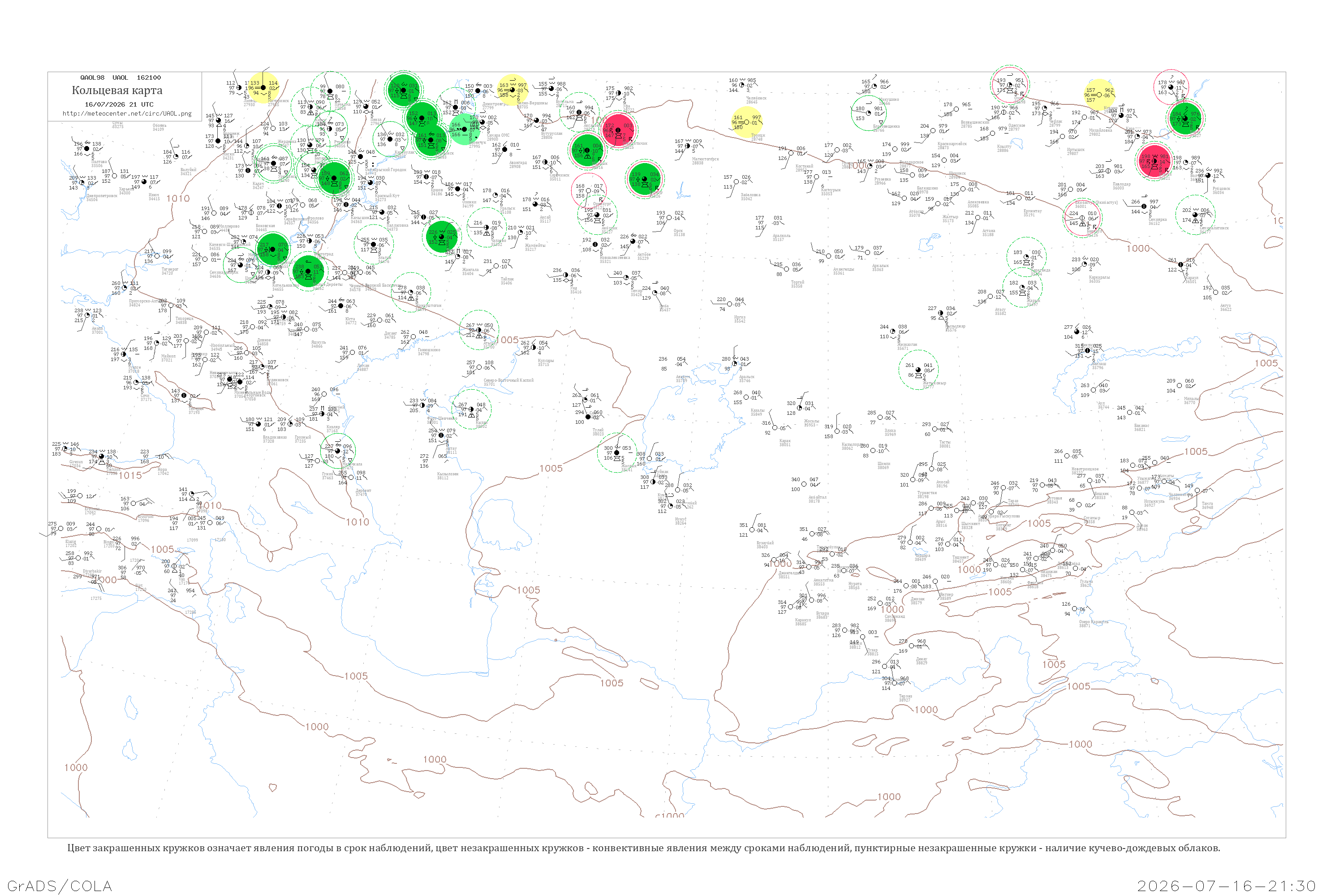
Task: Click the green filled station 217/070
Action: pos(272,249)
